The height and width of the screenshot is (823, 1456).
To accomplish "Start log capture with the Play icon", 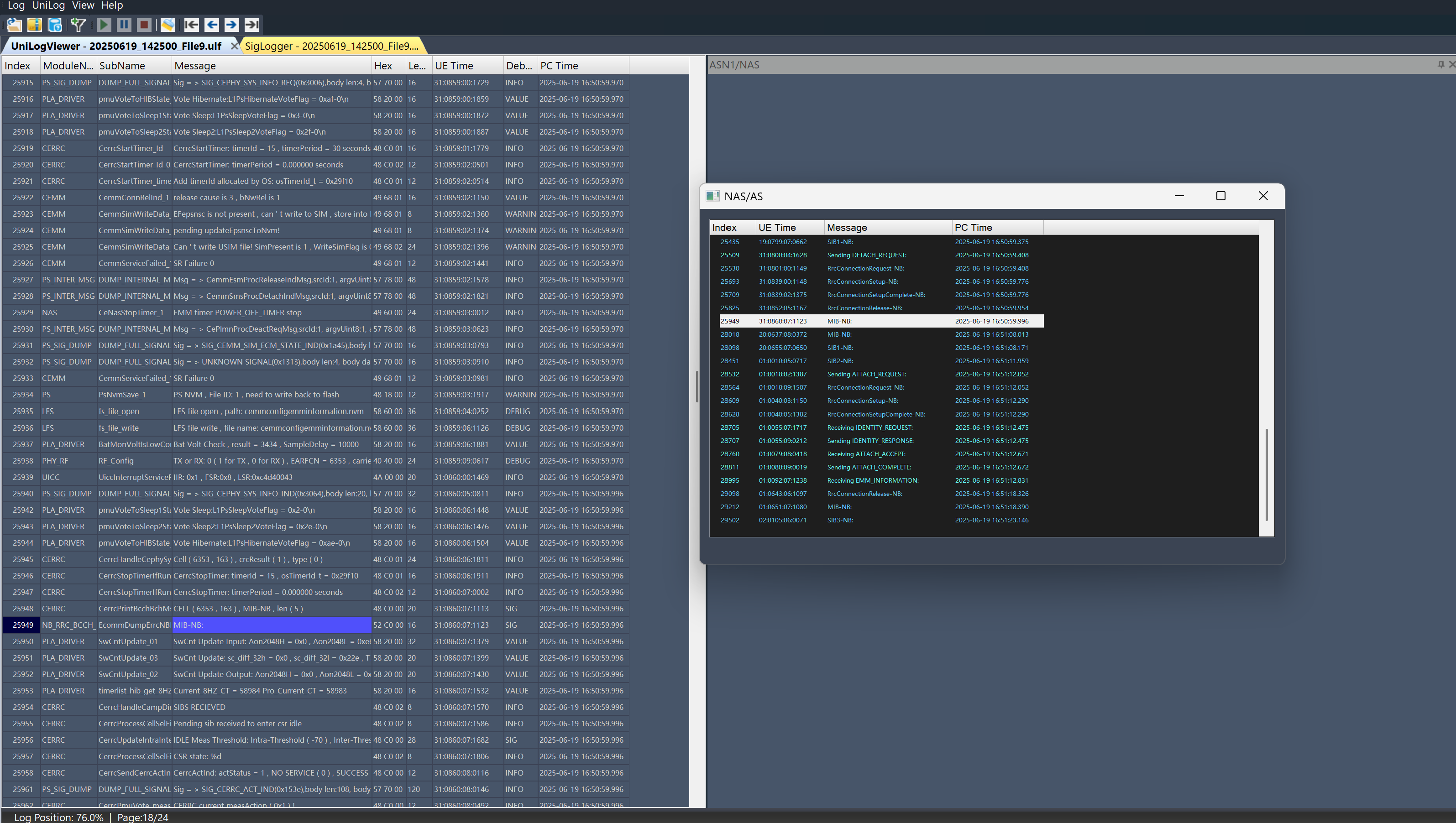I will point(104,24).
